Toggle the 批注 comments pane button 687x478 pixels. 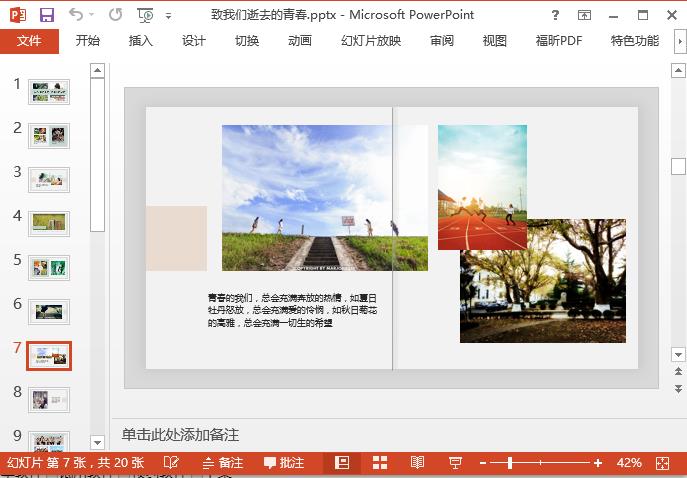pos(284,463)
